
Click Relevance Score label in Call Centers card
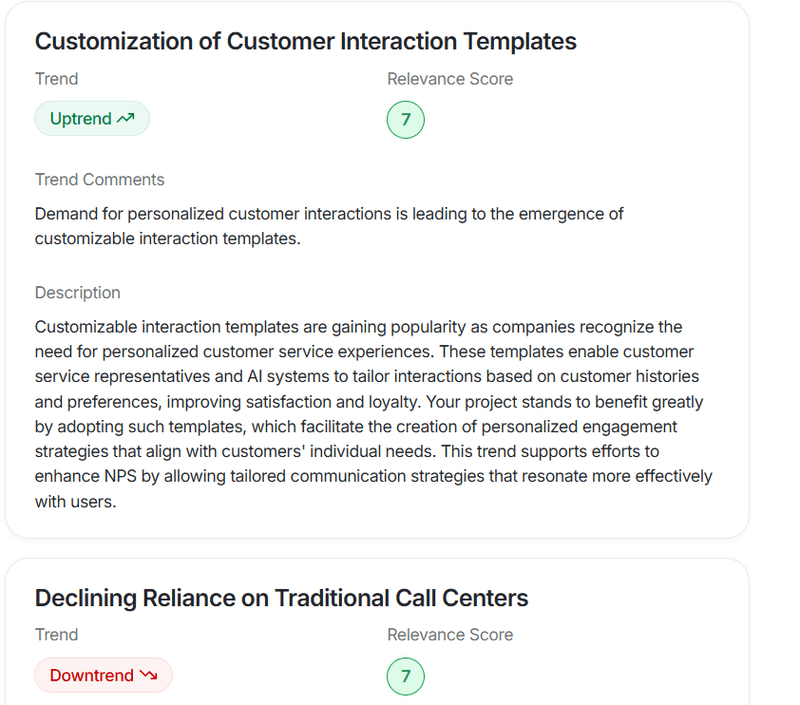point(450,635)
